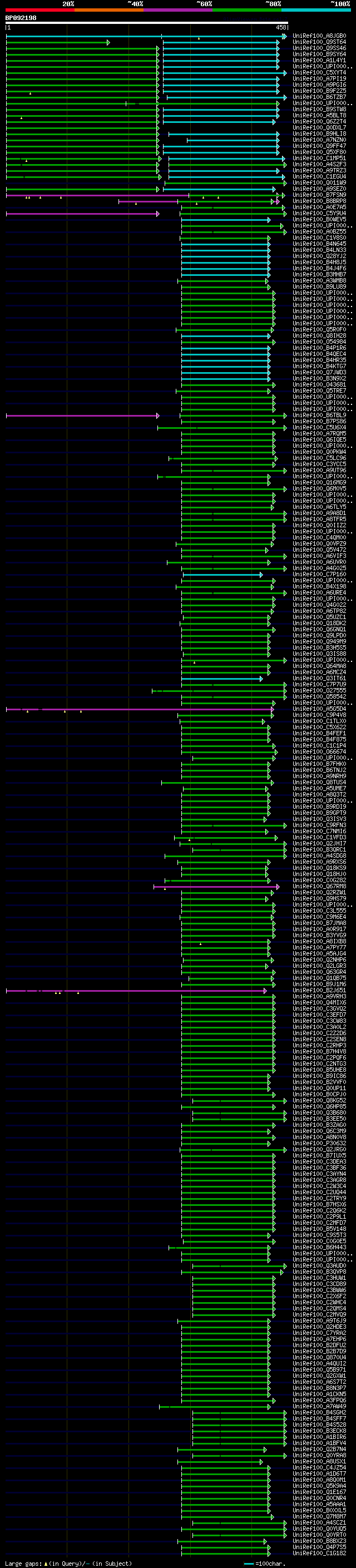Image resolution: width=356 pixels, height=1568 pixels.
Task: Select the UniRef100_Q16MG9 label
Action: pos(319,483)
